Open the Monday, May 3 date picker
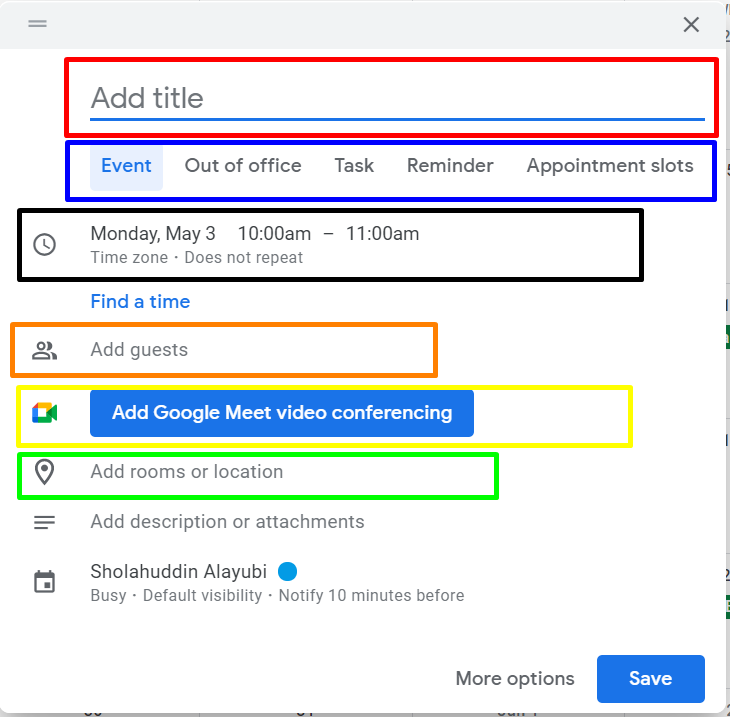The image size is (730, 717). coord(153,234)
